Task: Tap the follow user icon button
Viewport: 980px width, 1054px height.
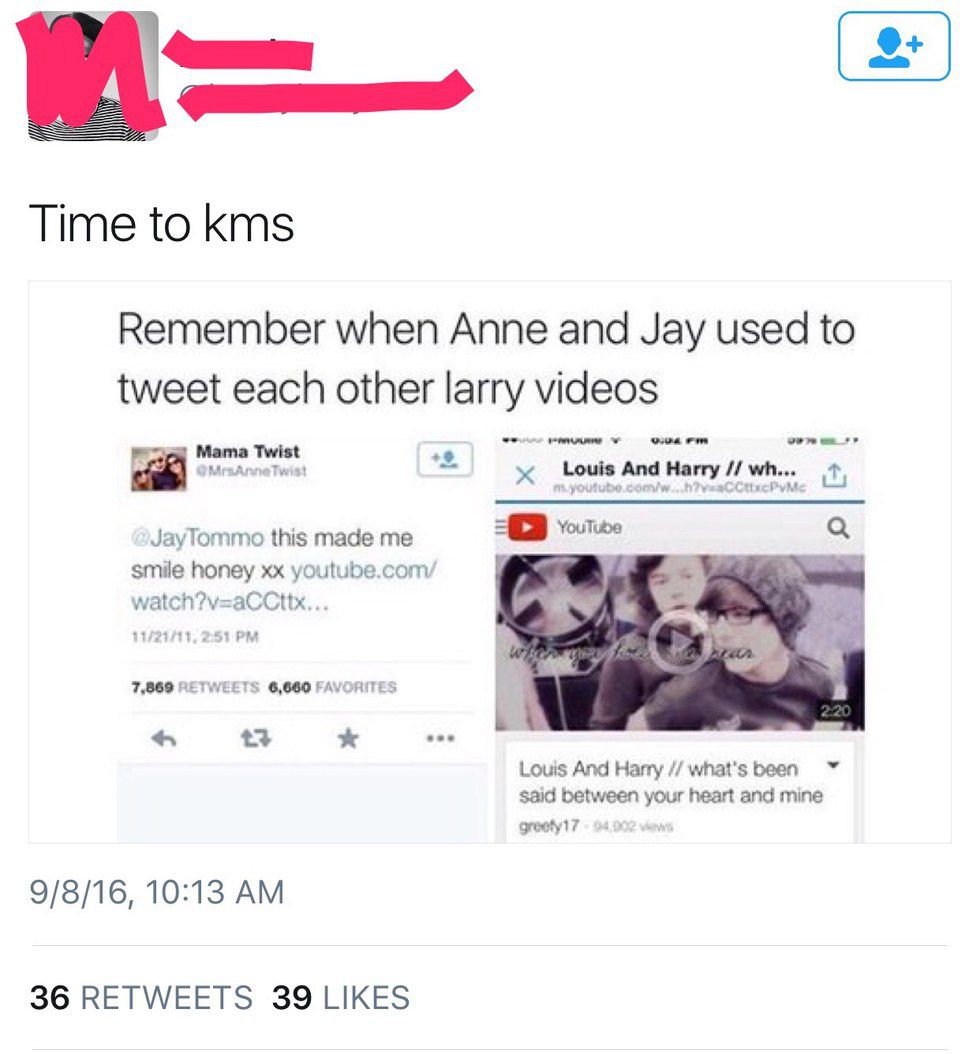Action: 893,46
